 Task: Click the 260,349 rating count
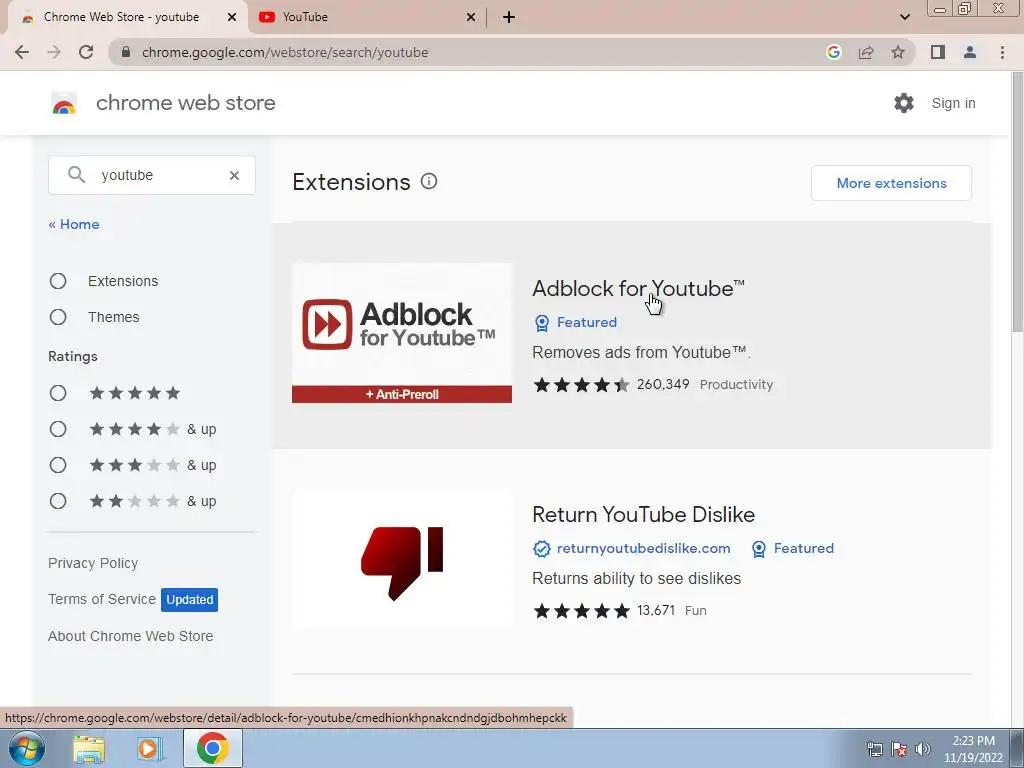[663, 384]
